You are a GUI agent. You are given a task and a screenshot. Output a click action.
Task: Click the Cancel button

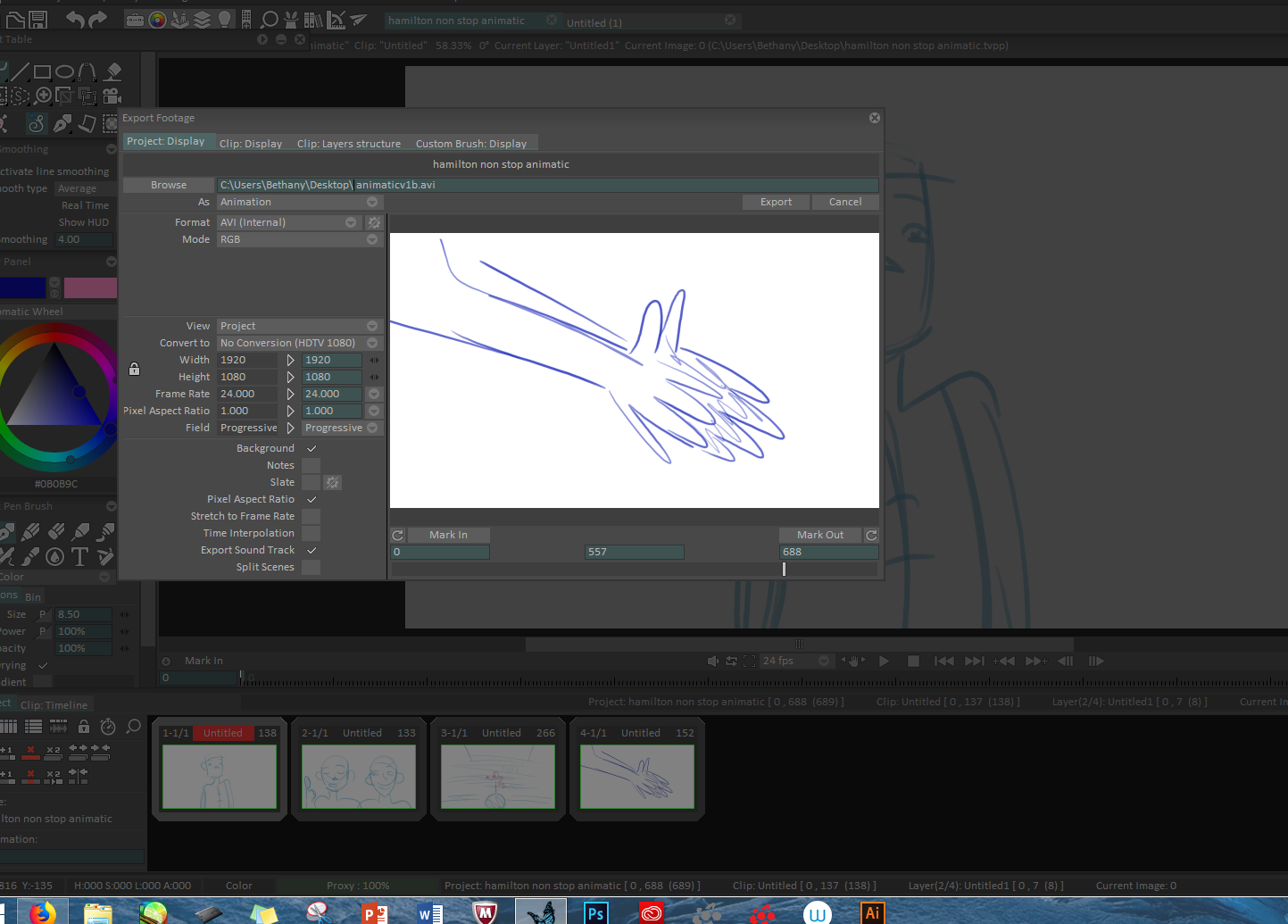845,202
